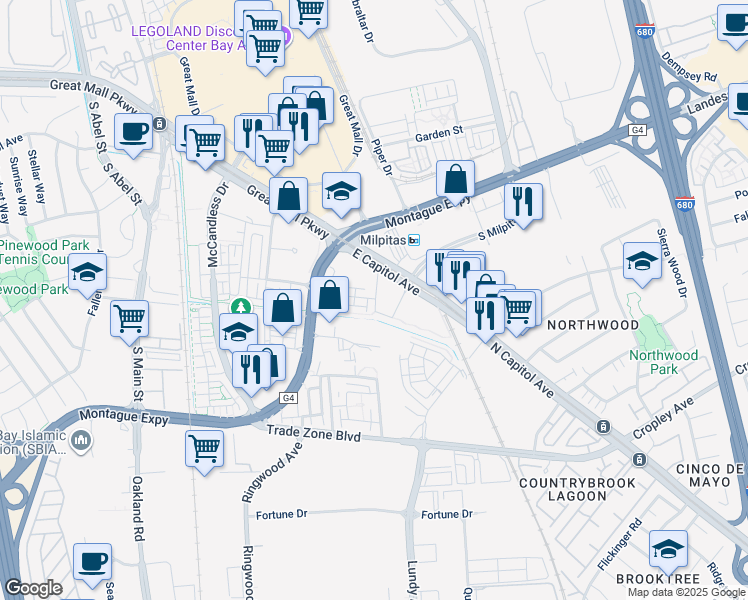Click the shopping cart marker below Montague Expy

click(204, 448)
